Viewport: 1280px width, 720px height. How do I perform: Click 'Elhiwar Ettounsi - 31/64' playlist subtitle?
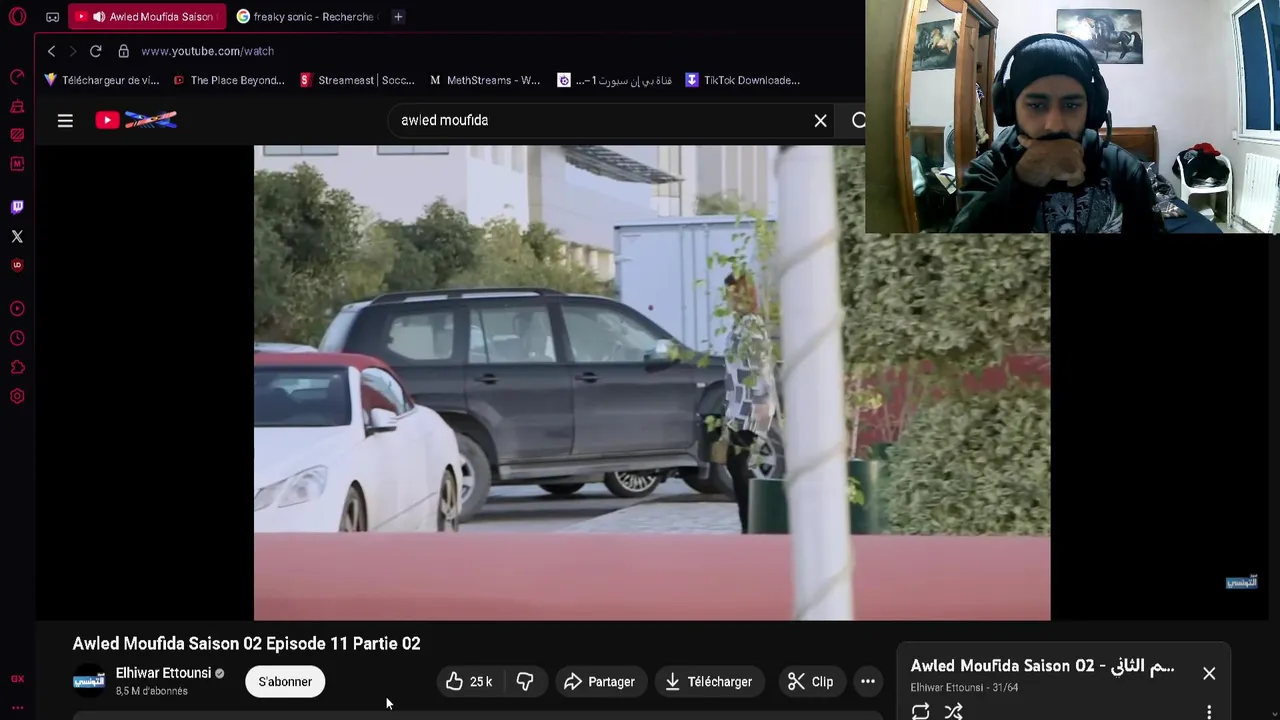964,687
